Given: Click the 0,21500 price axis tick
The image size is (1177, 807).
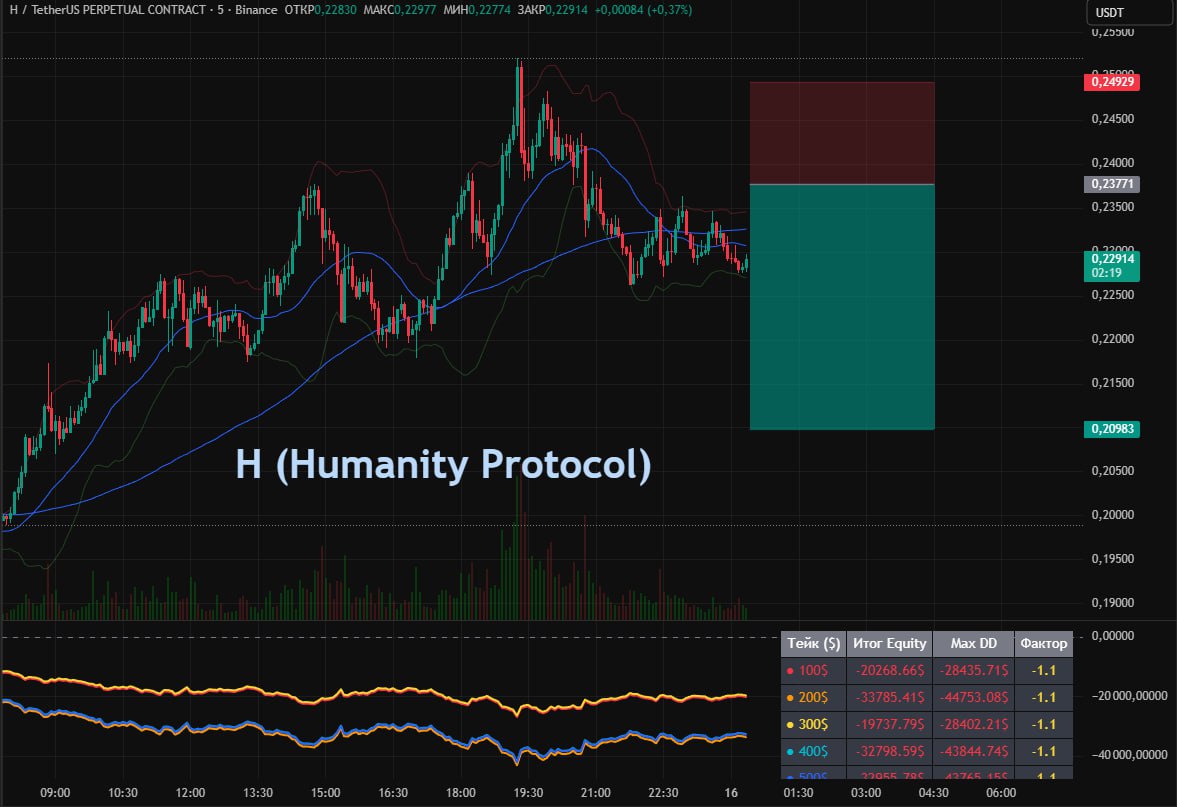Looking at the screenshot, I should [1112, 383].
